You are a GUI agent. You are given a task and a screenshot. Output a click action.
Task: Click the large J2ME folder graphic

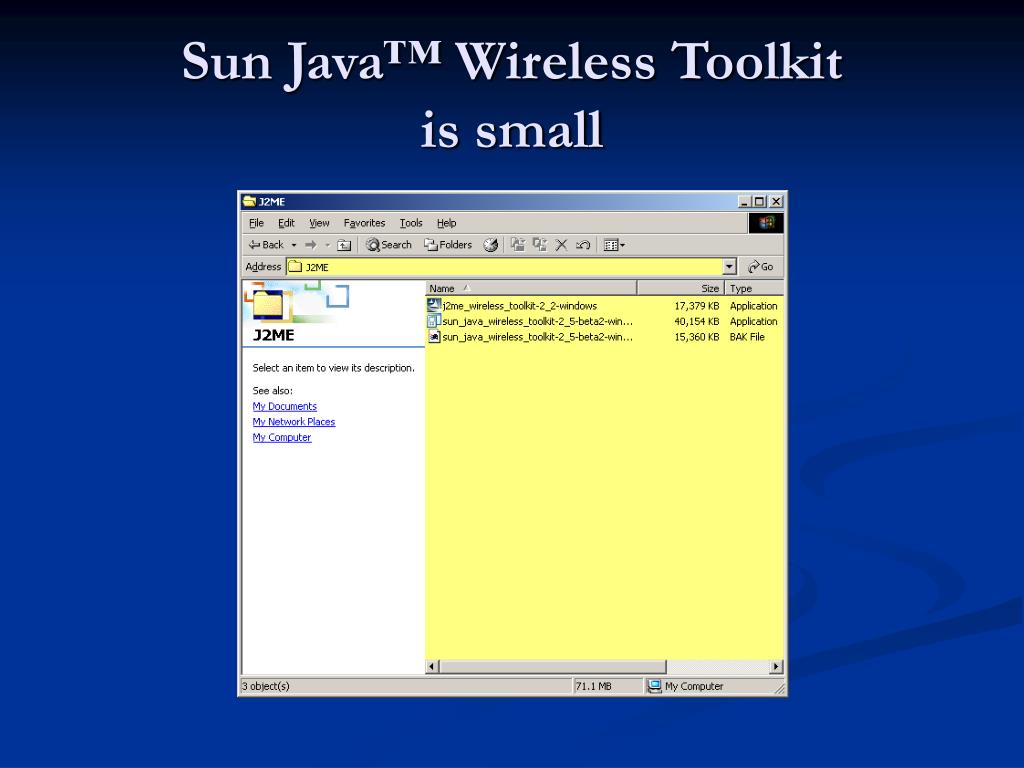(x=269, y=304)
